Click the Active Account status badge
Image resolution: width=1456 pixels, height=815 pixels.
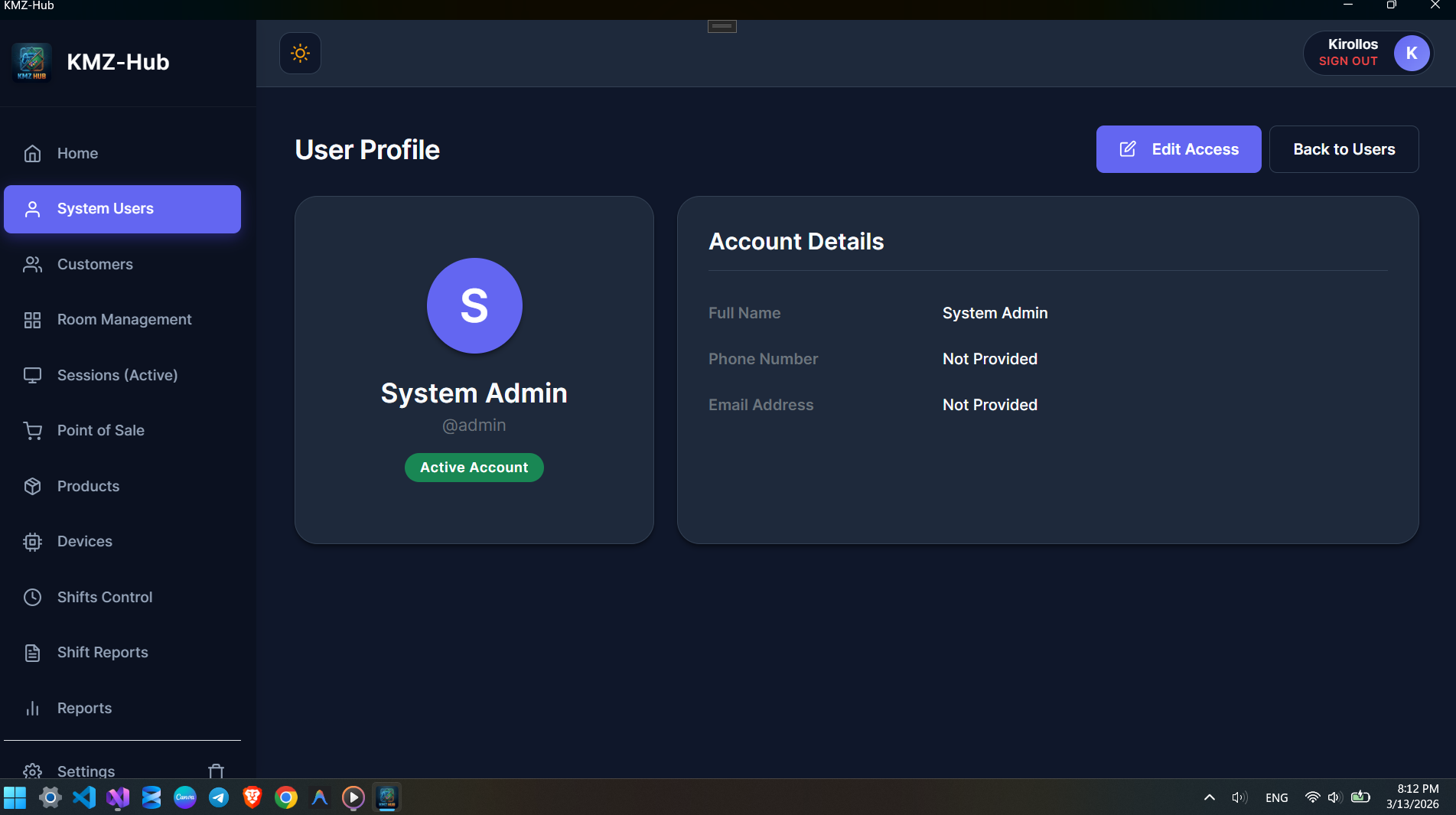click(474, 467)
